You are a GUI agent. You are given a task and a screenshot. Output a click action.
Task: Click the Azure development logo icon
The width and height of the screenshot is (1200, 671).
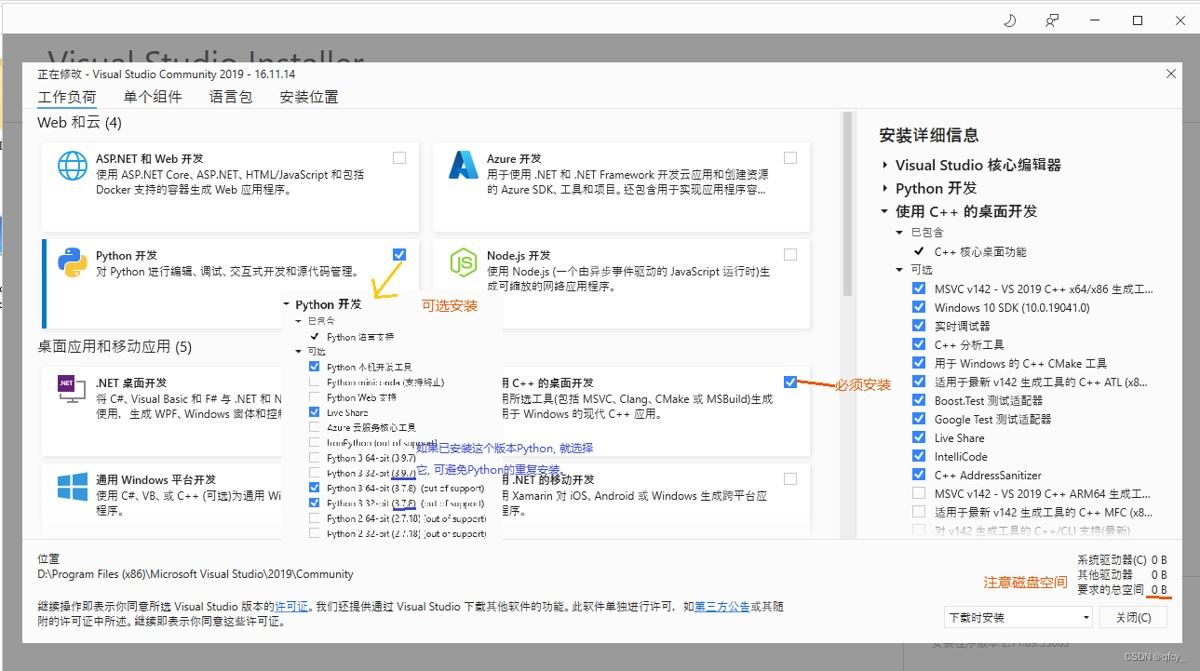[x=464, y=166]
